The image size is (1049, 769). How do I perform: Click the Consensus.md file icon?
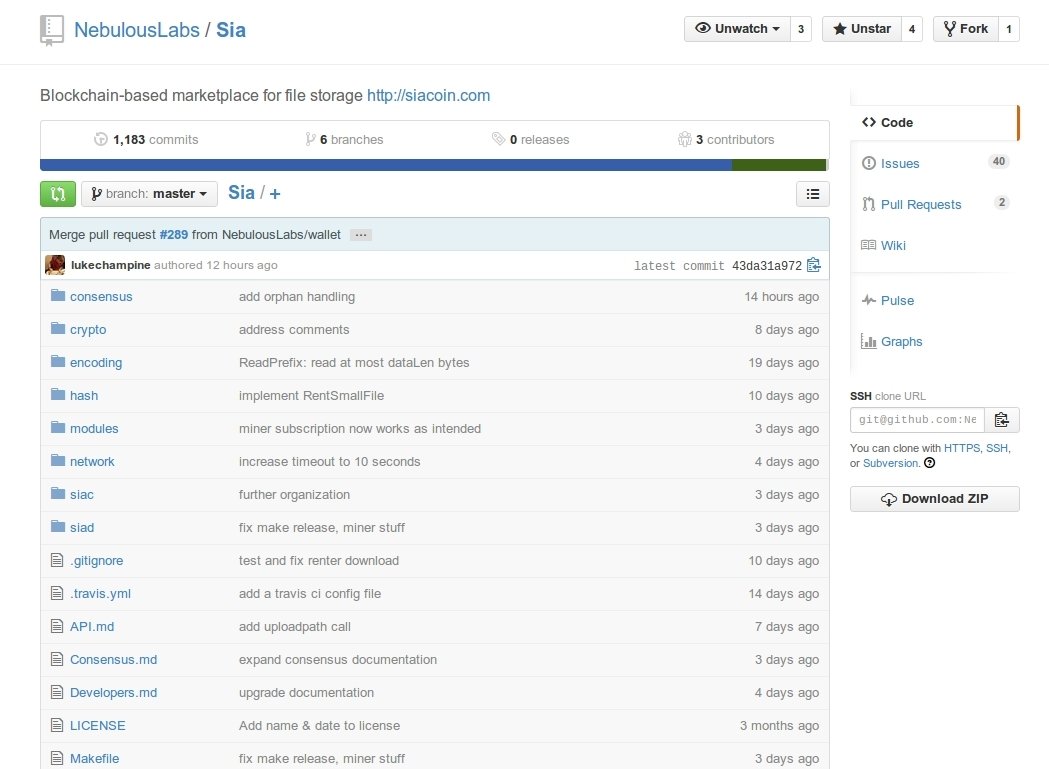[57, 659]
